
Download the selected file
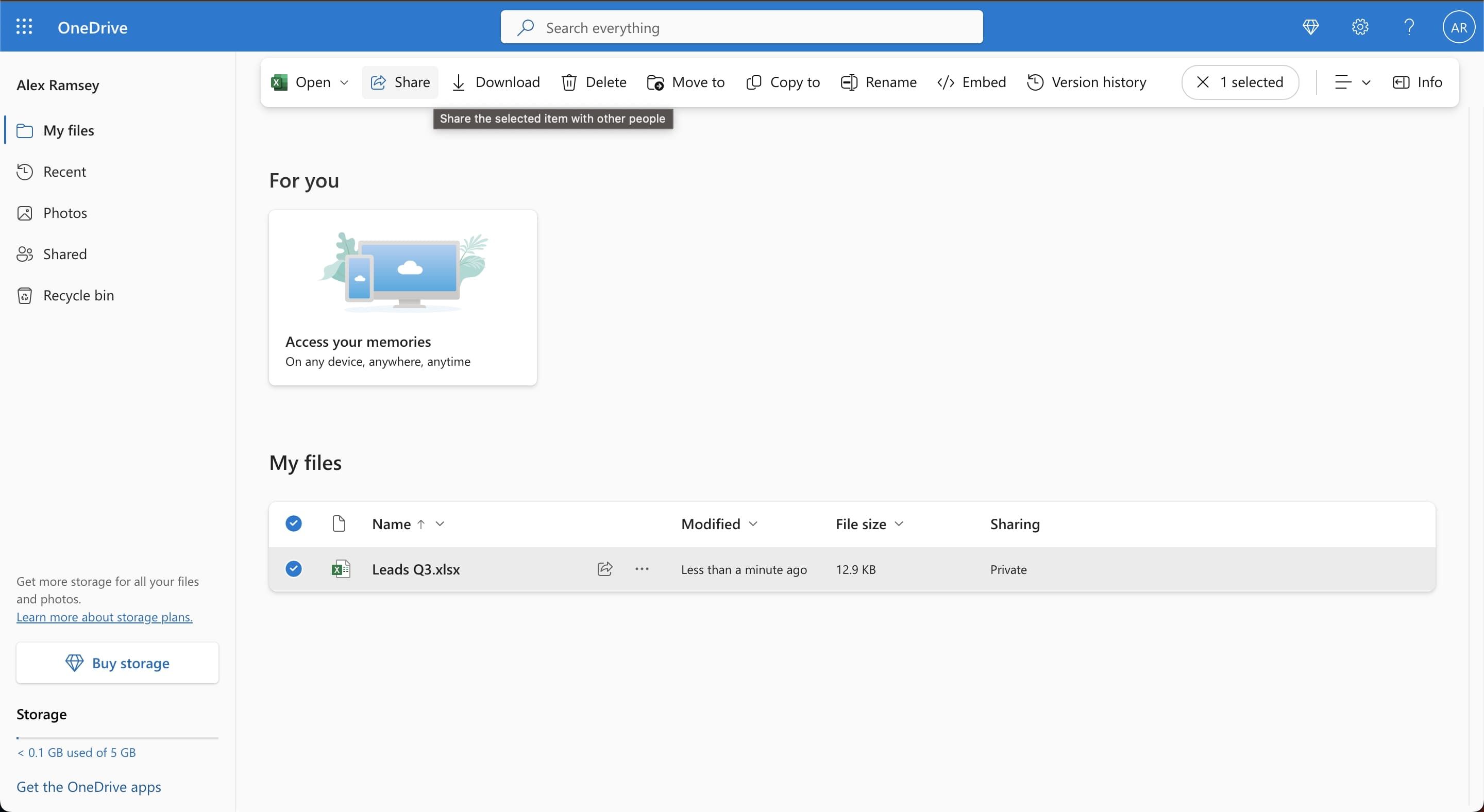pos(495,82)
